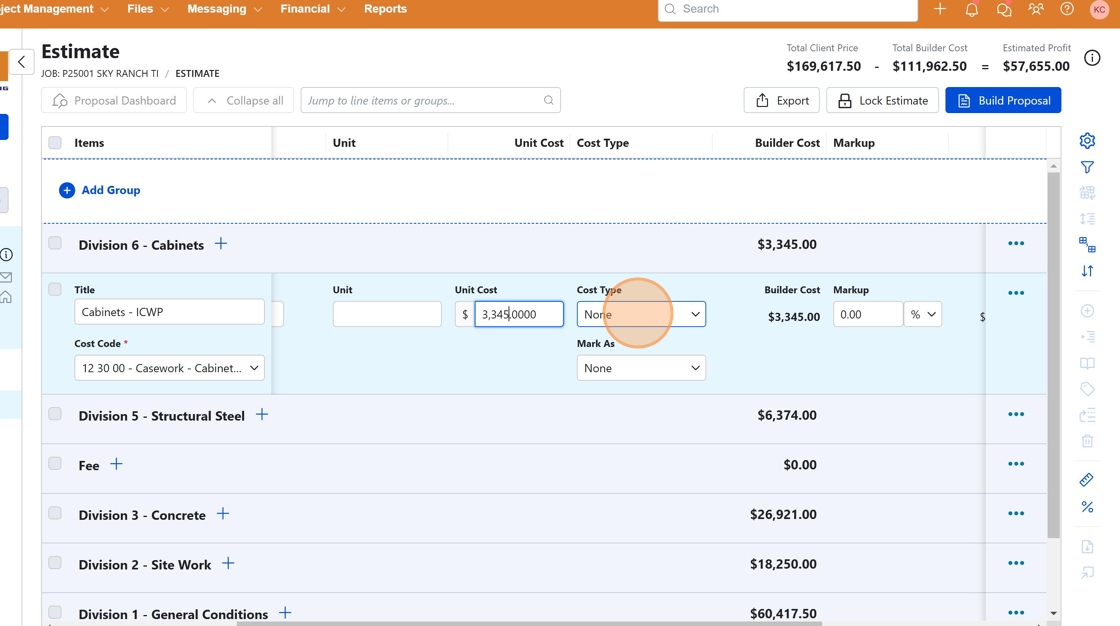Click the vertical scrollbar thumb of the estimate table
The height and width of the screenshot is (626, 1120).
coord(1054,355)
